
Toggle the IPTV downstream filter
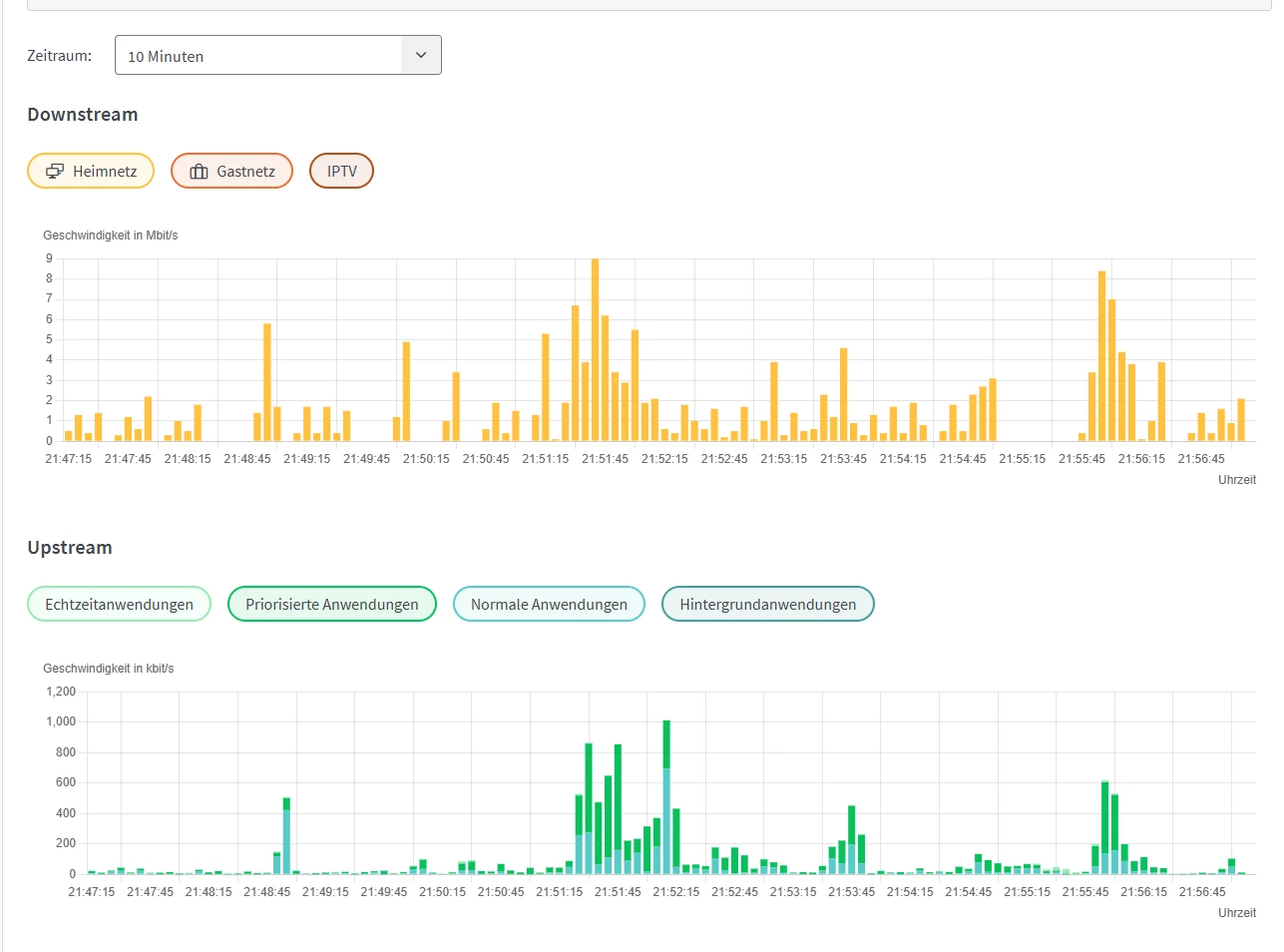point(341,171)
